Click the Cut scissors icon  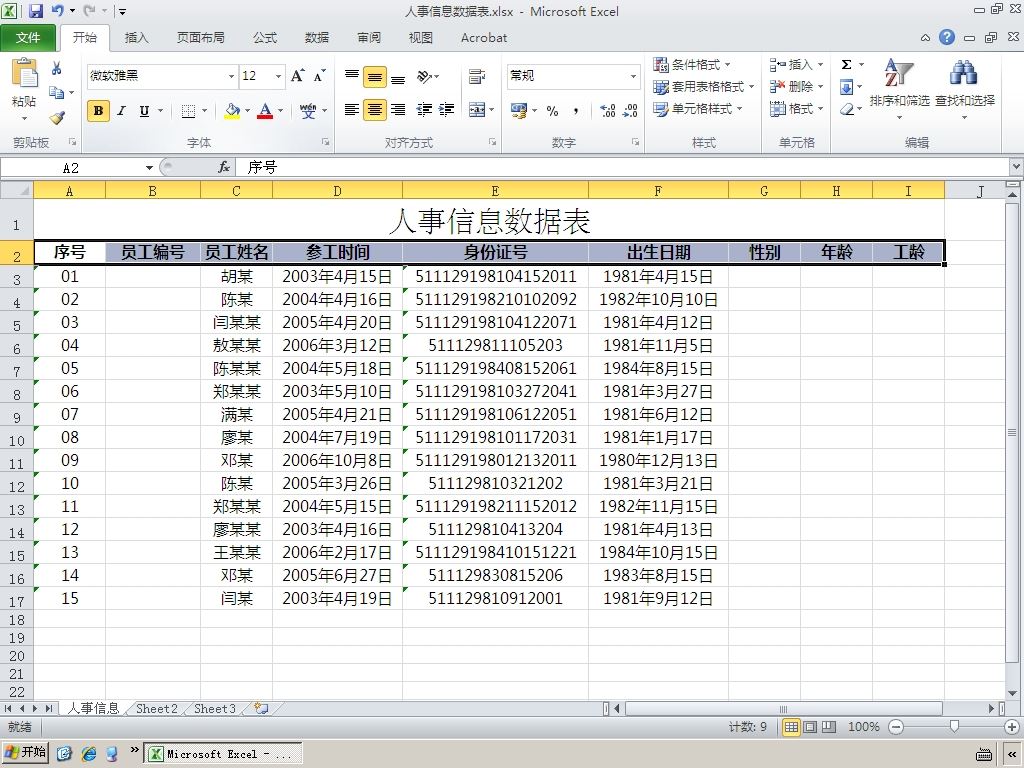57,68
